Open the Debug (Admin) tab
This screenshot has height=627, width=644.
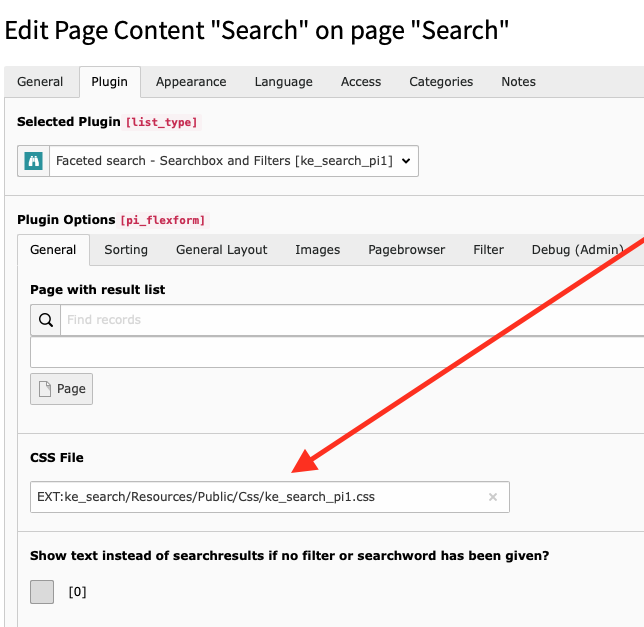coord(577,250)
